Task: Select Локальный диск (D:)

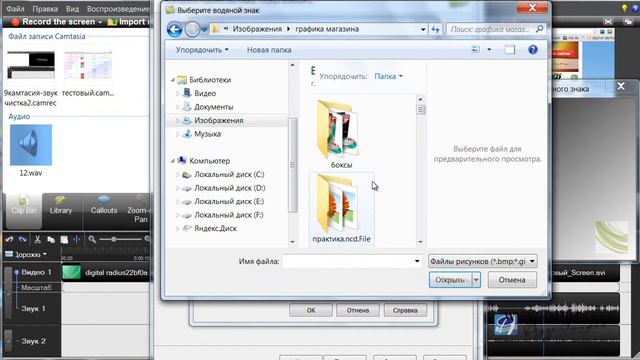Action: click(229, 188)
